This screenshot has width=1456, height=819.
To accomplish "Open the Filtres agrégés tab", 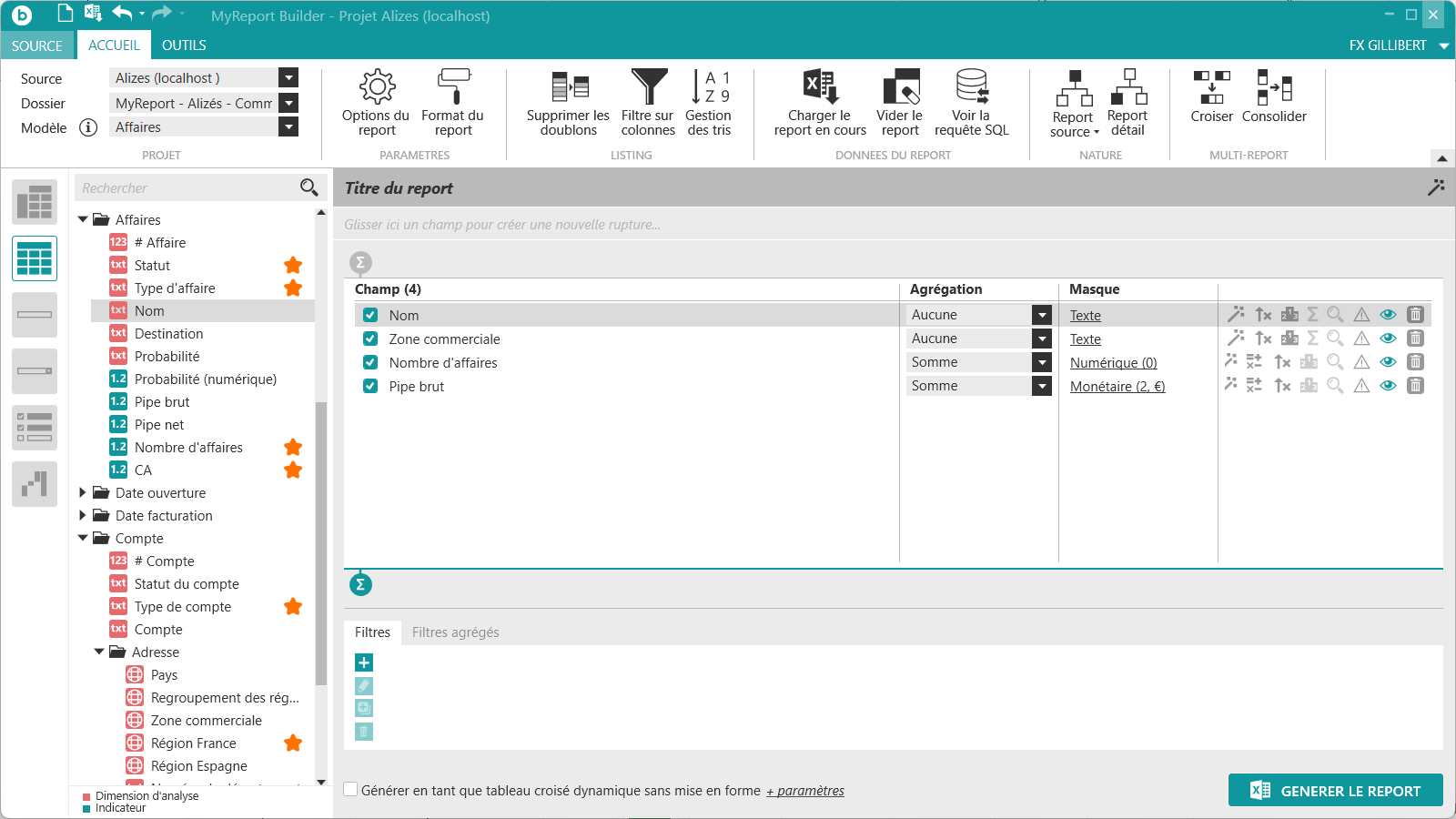I will (455, 632).
